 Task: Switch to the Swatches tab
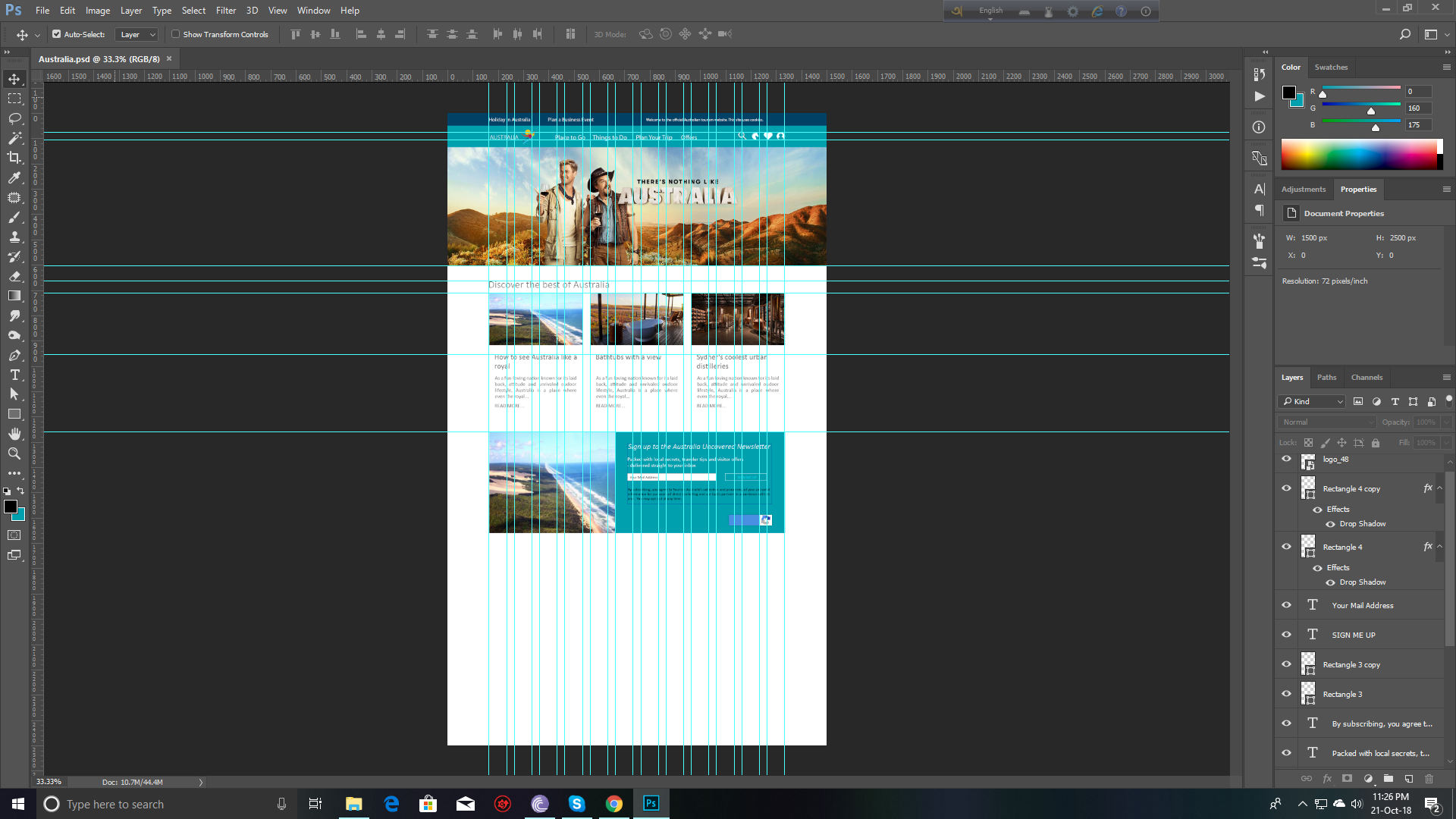[x=1331, y=67]
